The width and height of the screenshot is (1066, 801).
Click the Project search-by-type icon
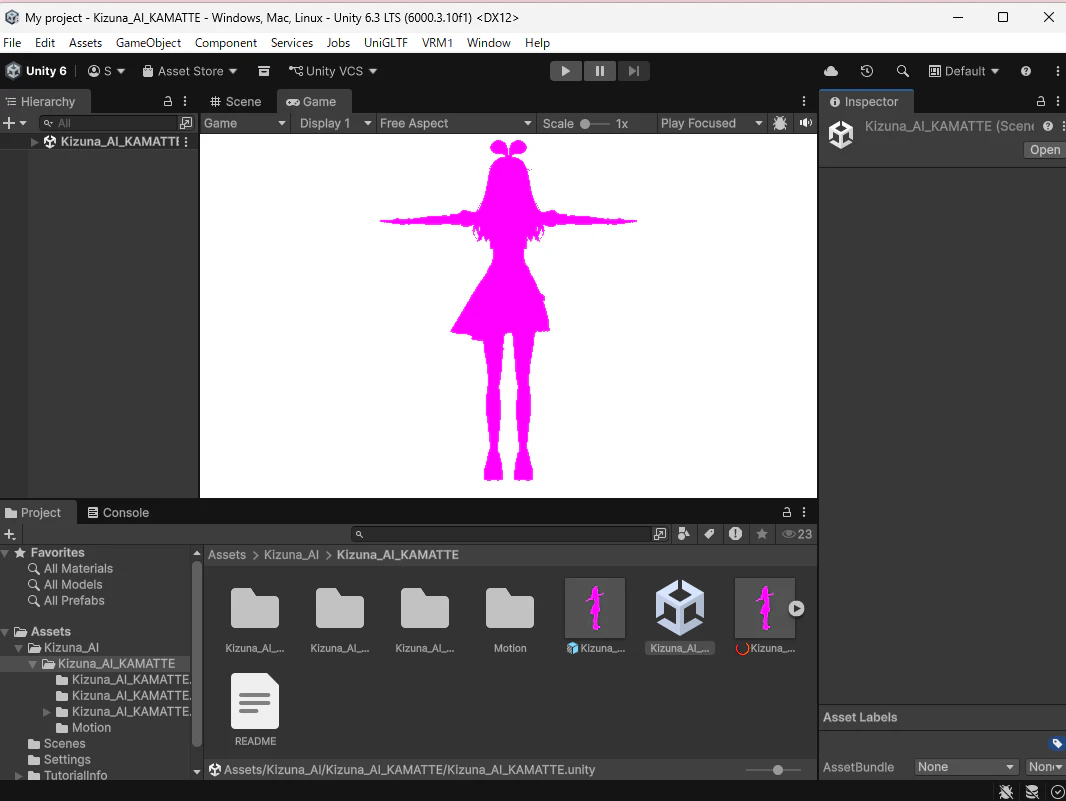[x=684, y=534]
